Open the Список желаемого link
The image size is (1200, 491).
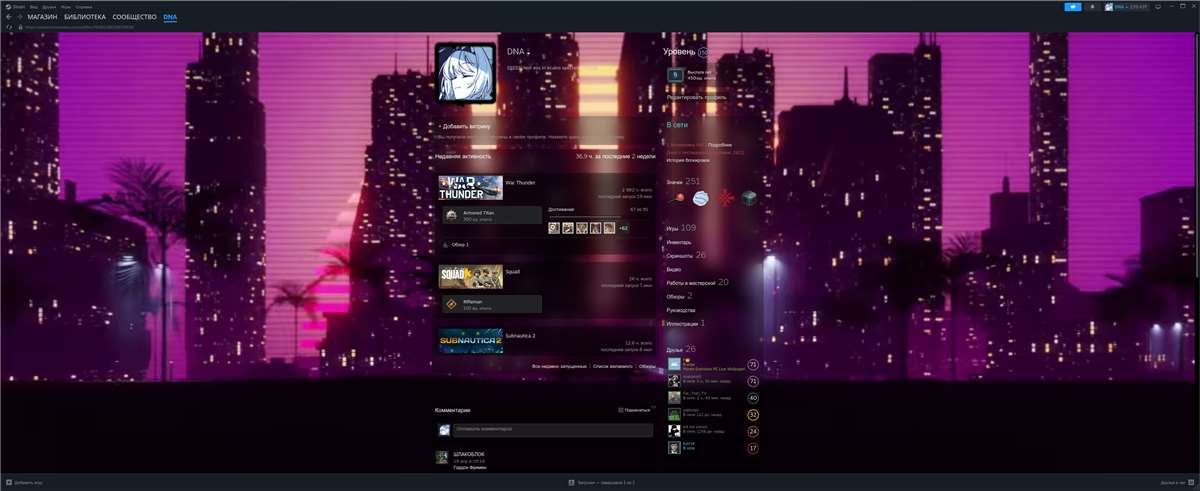(x=612, y=367)
